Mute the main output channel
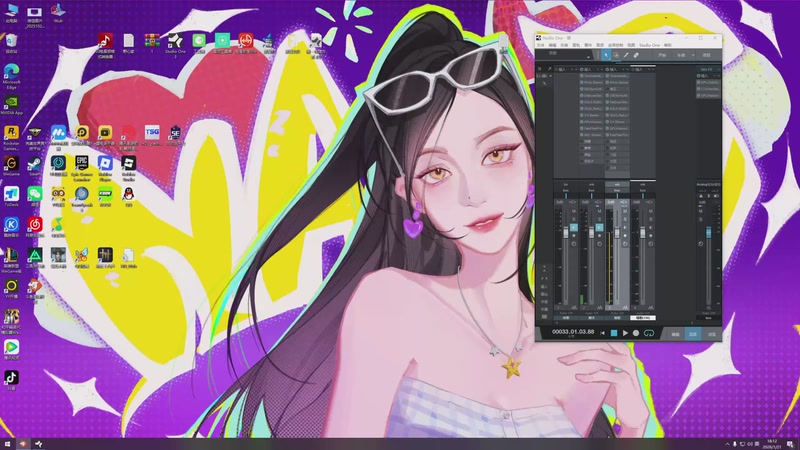800x450 pixels. click(701, 211)
